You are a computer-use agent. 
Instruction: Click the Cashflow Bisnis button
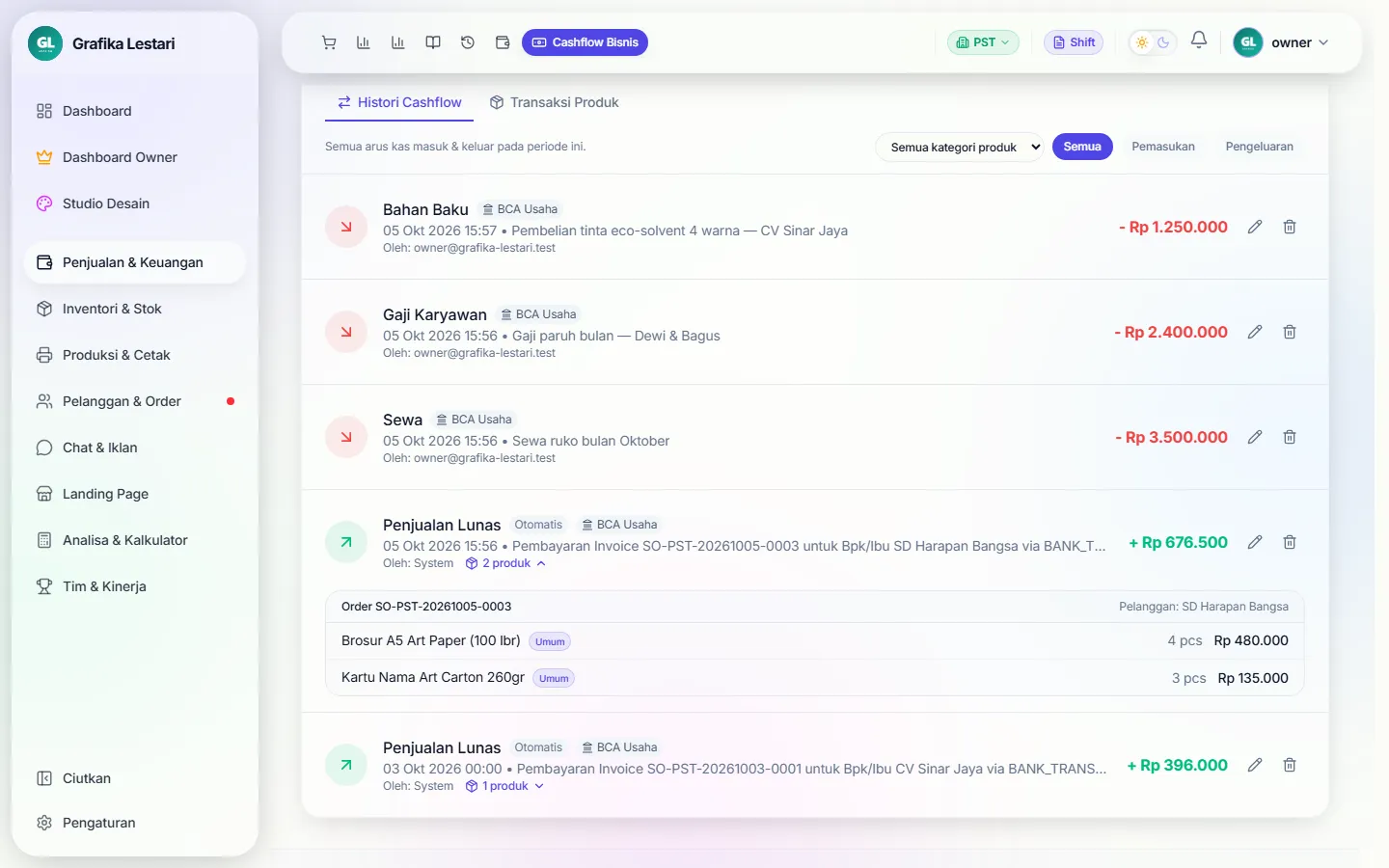click(x=585, y=42)
